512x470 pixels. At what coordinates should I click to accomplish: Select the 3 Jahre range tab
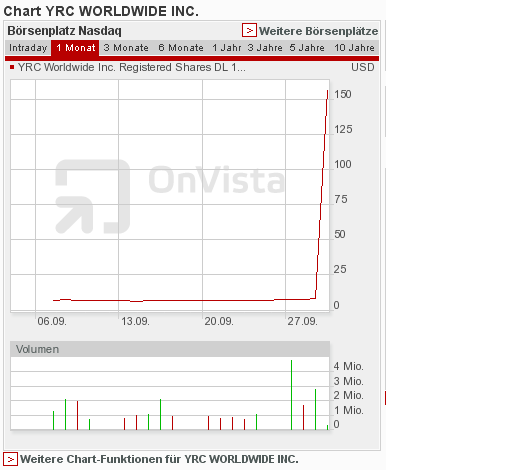tap(265, 48)
